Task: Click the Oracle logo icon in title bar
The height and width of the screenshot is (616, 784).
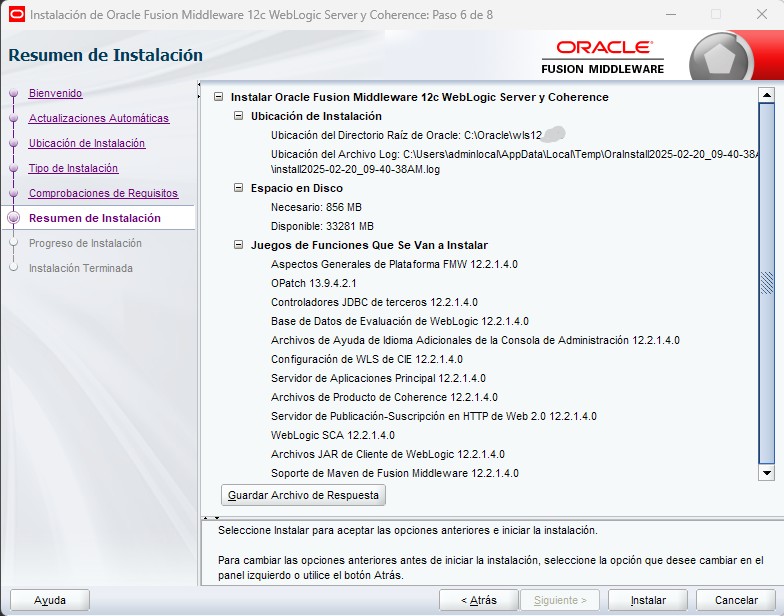Action: coord(16,14)
